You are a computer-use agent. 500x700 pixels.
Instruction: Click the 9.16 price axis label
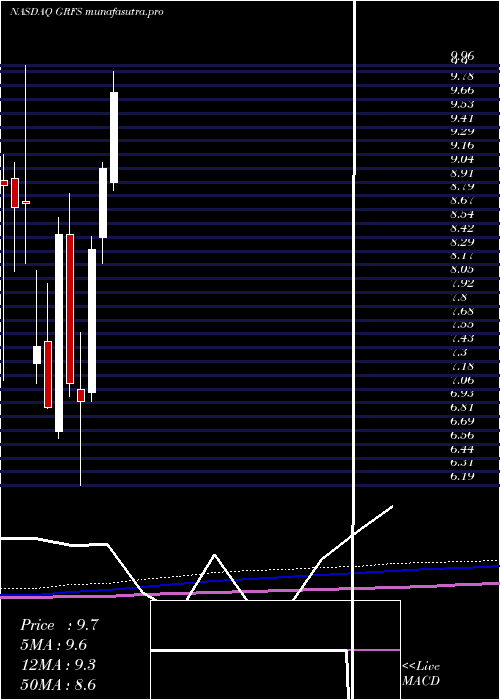[462, 146]
